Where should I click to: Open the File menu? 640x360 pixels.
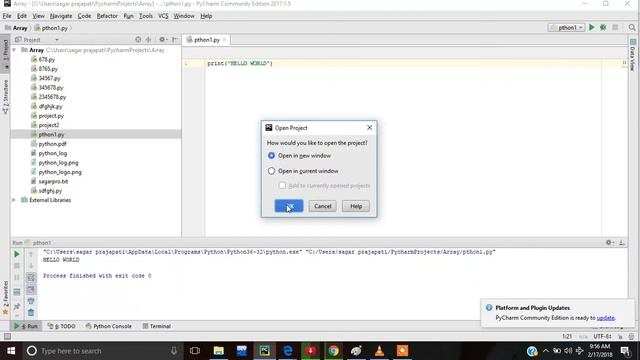tap(7, 16)
